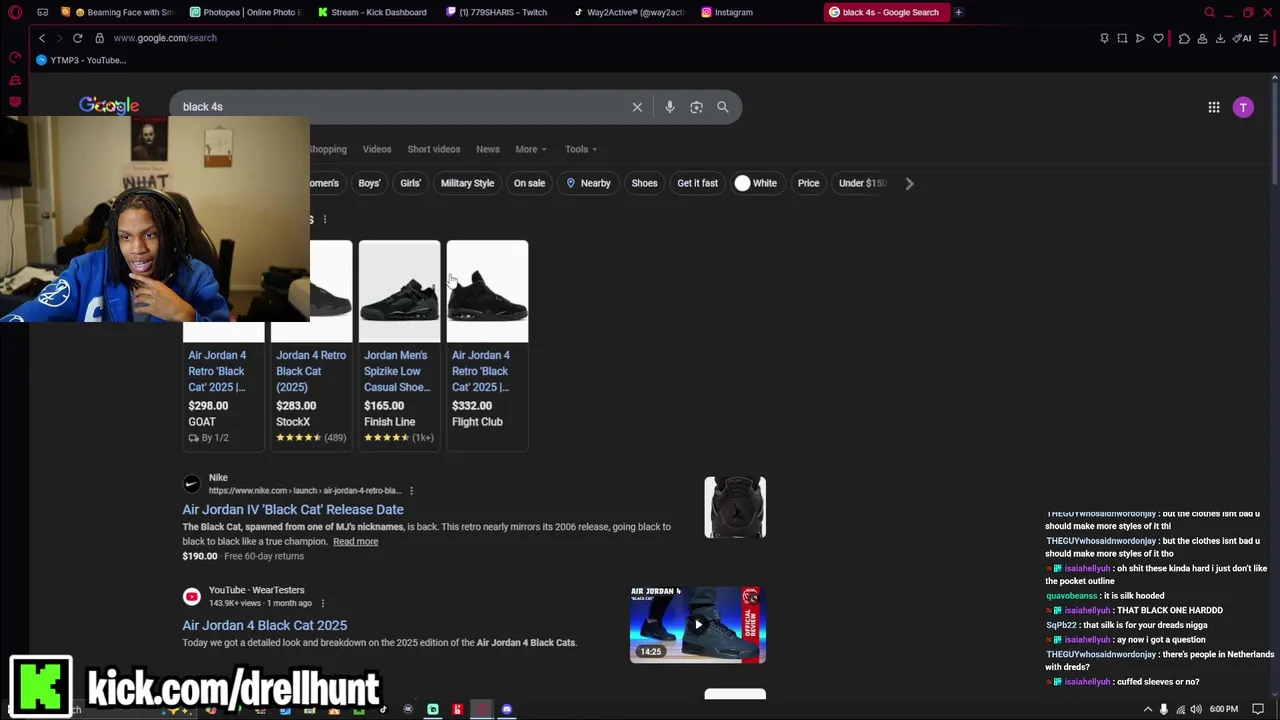Open Air Jordan 4 Black Cat 2025 link
The image size is (1280, 720).
tap(264, 626)
